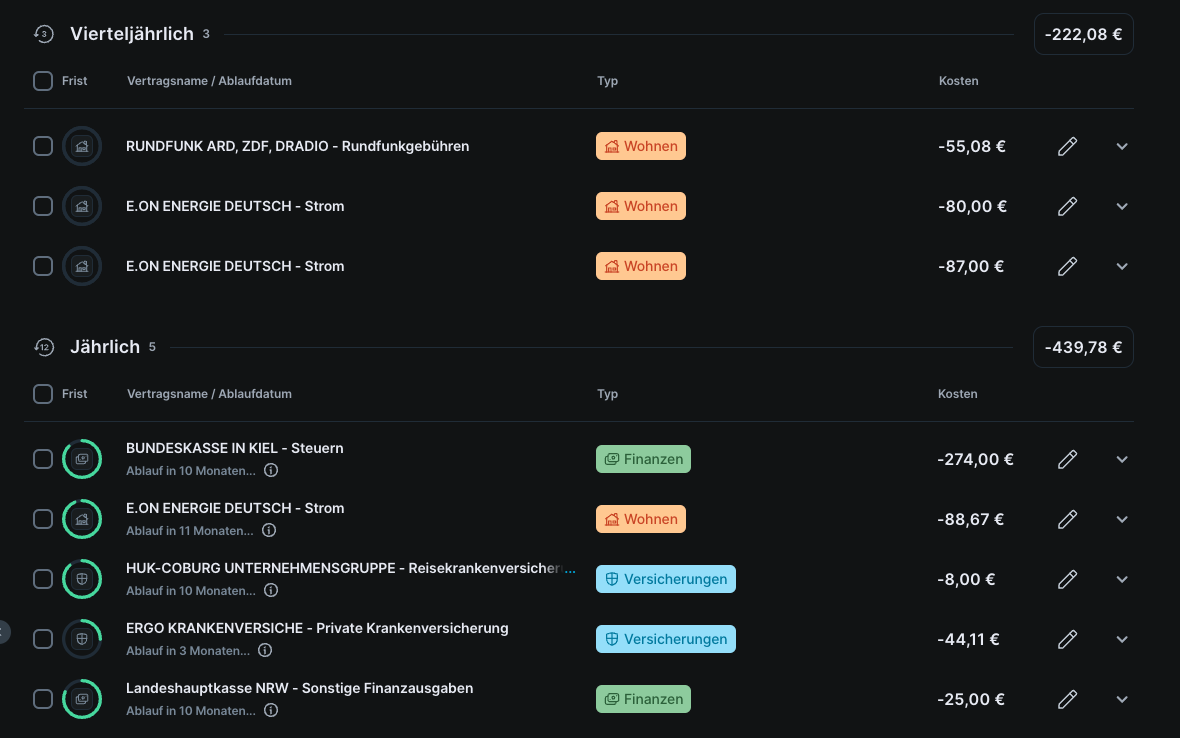Click the Vierteljährlich interval icon
Viewport: 1180px width, 738px height.
click(x=43, y=35)
